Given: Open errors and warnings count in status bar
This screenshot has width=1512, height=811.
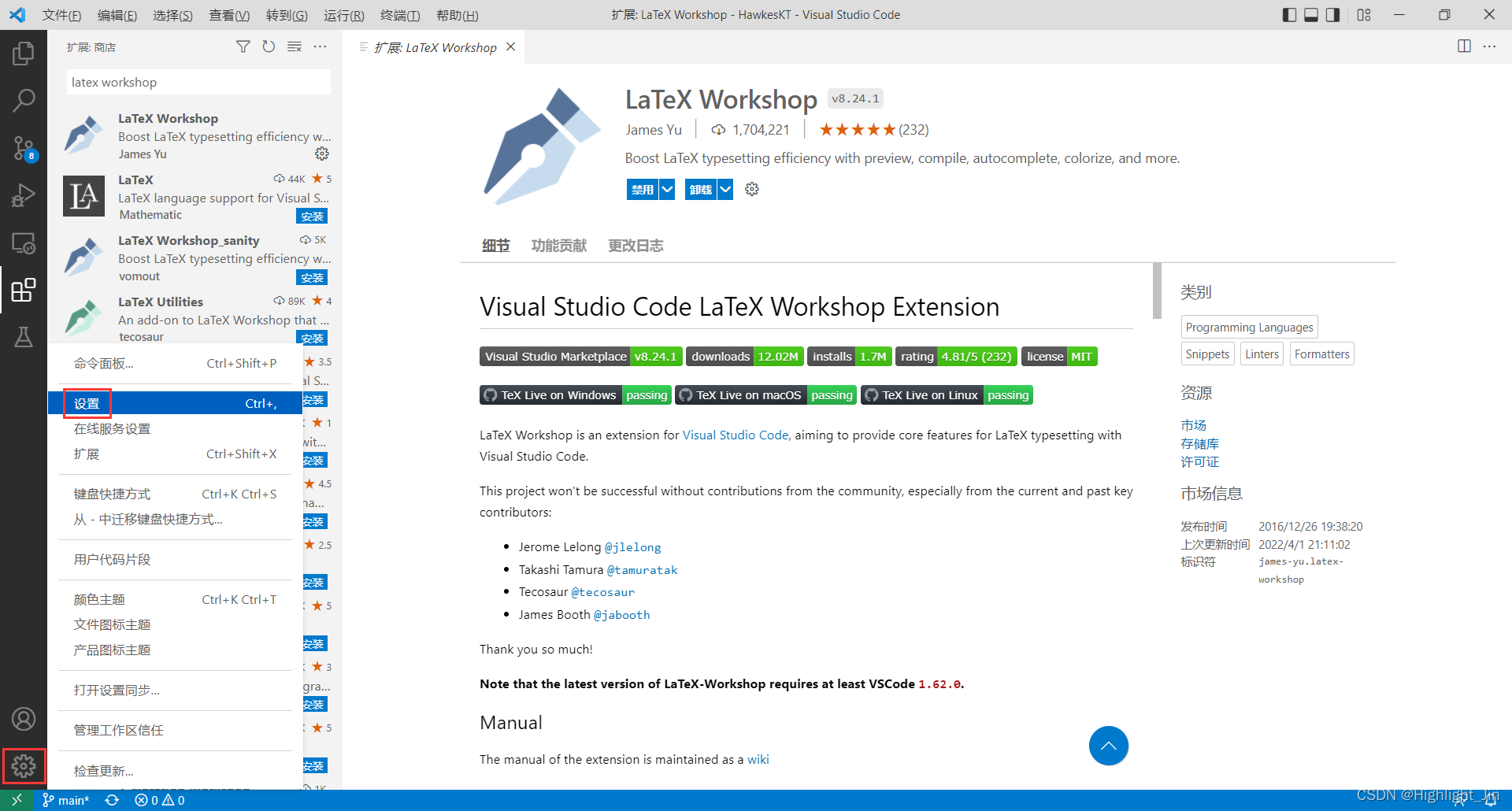Looking at the screenshot, I should pos(160,800).
